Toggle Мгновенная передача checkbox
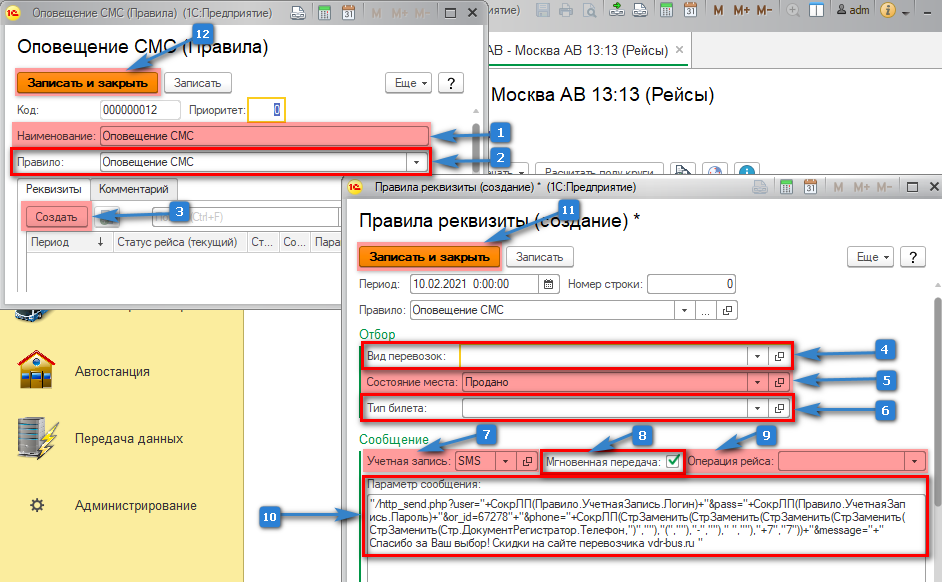942x582 pixels. click(673, 461)
